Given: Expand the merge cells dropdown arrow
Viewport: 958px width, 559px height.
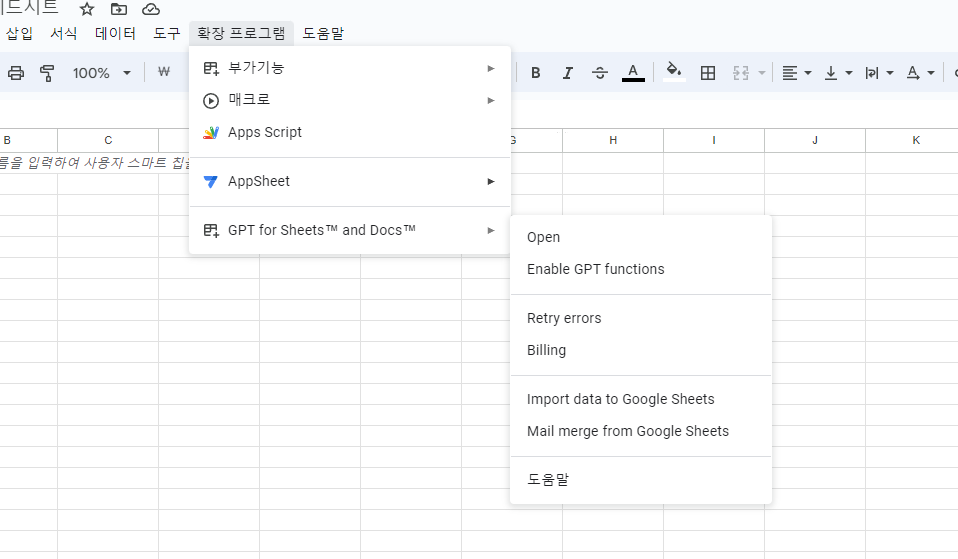Looking at the screenshot, I should click(x=762, y=73).
